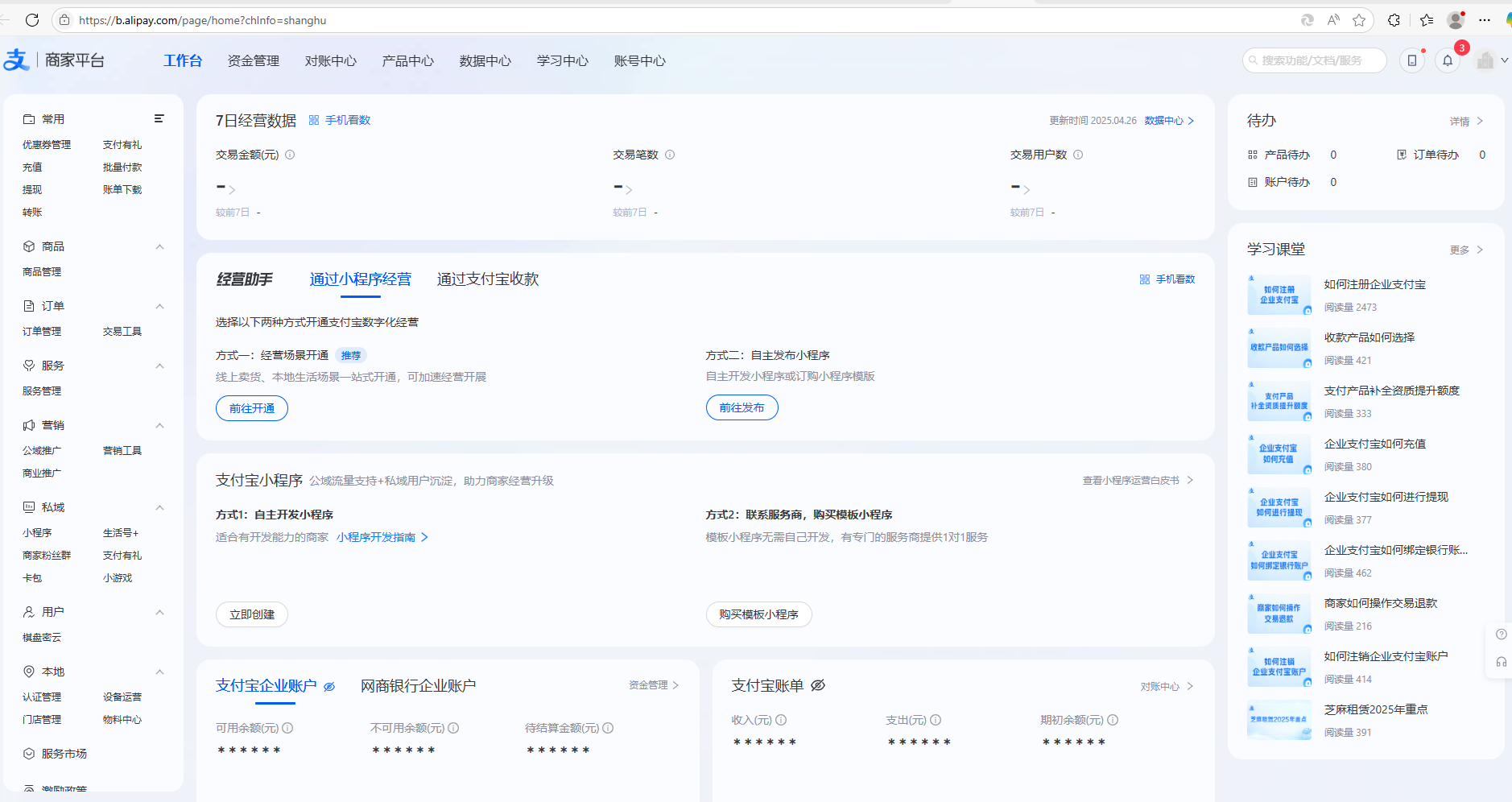Image resolution: width=1512 pixels, height=802 pixels.
Task: Click the 账单下载 sidebar link
Action: pyautogui.click(x=122, y=190)
